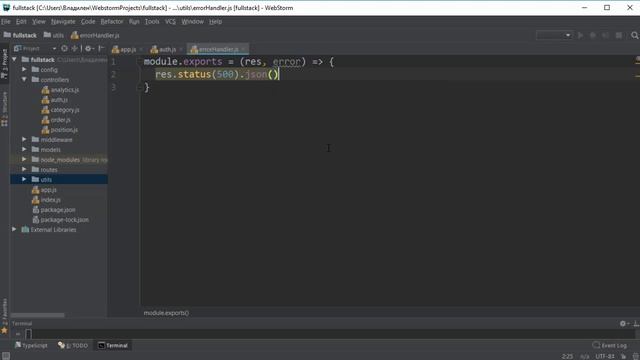Select package.json in the project tree
Screen dimensions: 640x360
pyautogui.click(x=54, y=210)
